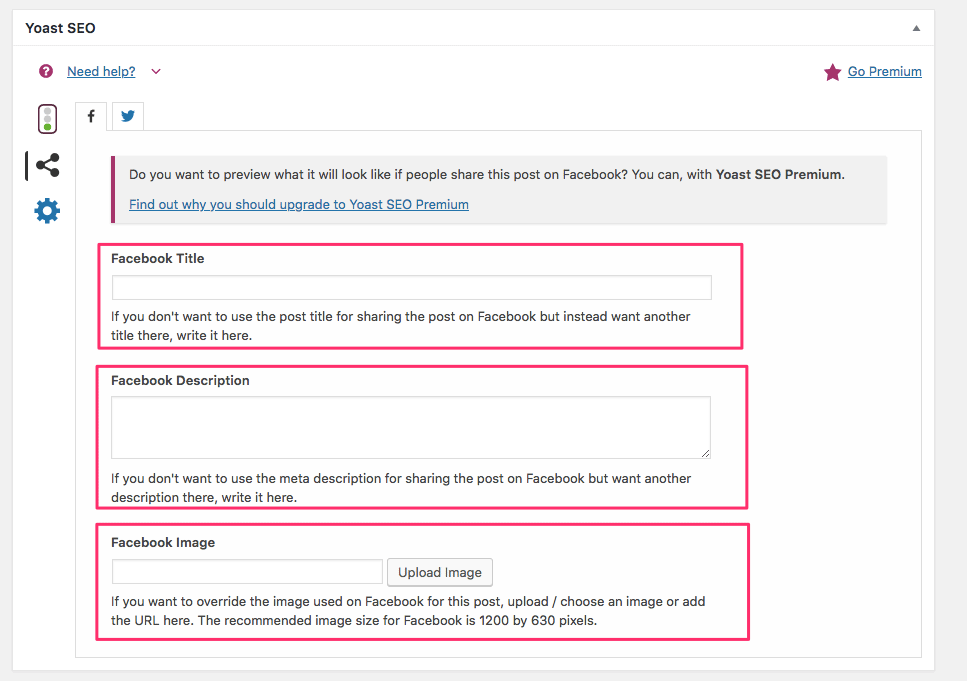Focus the Facebook Title input field

point(411,287)
